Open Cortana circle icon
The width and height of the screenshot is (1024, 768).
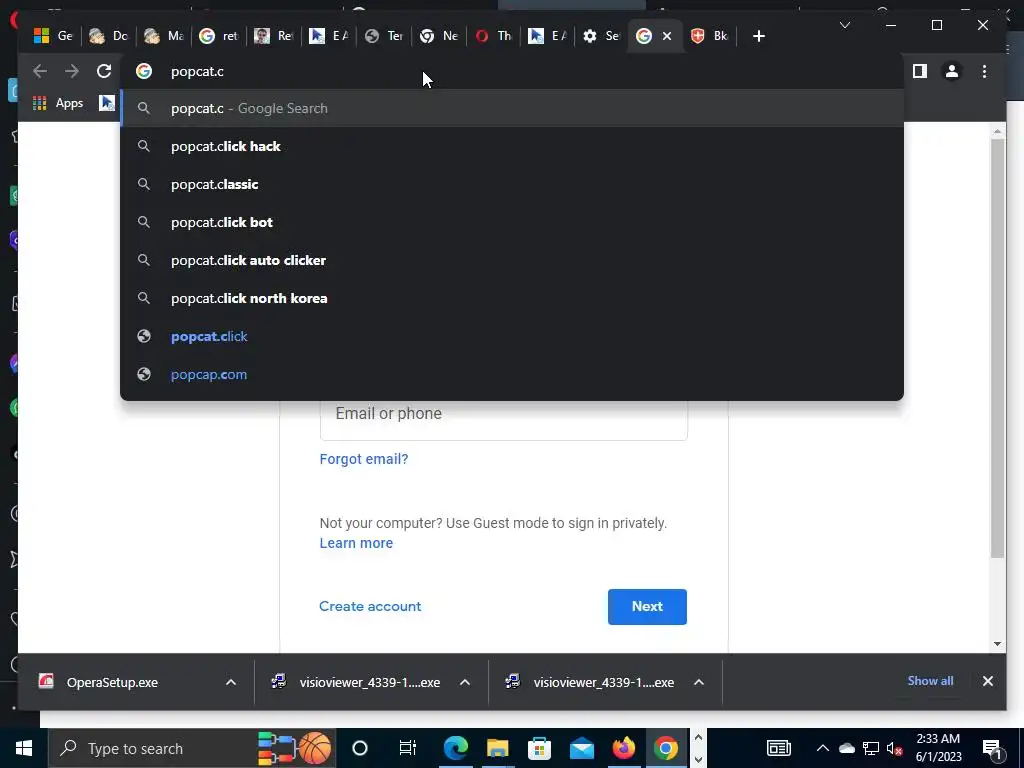(x=360, y=748)
